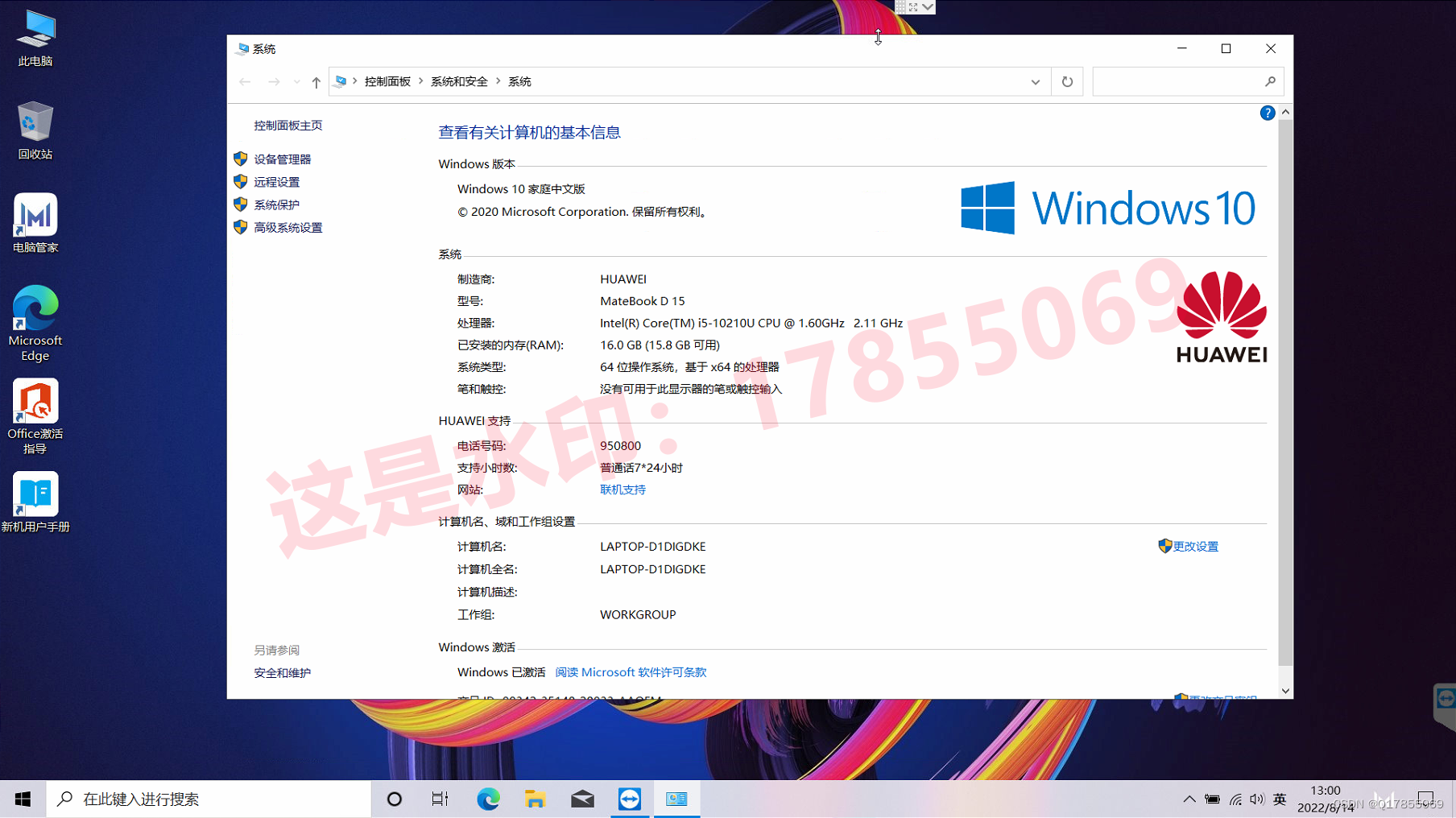Open 安全和维护 under 另请参阅

click(283, 673)
